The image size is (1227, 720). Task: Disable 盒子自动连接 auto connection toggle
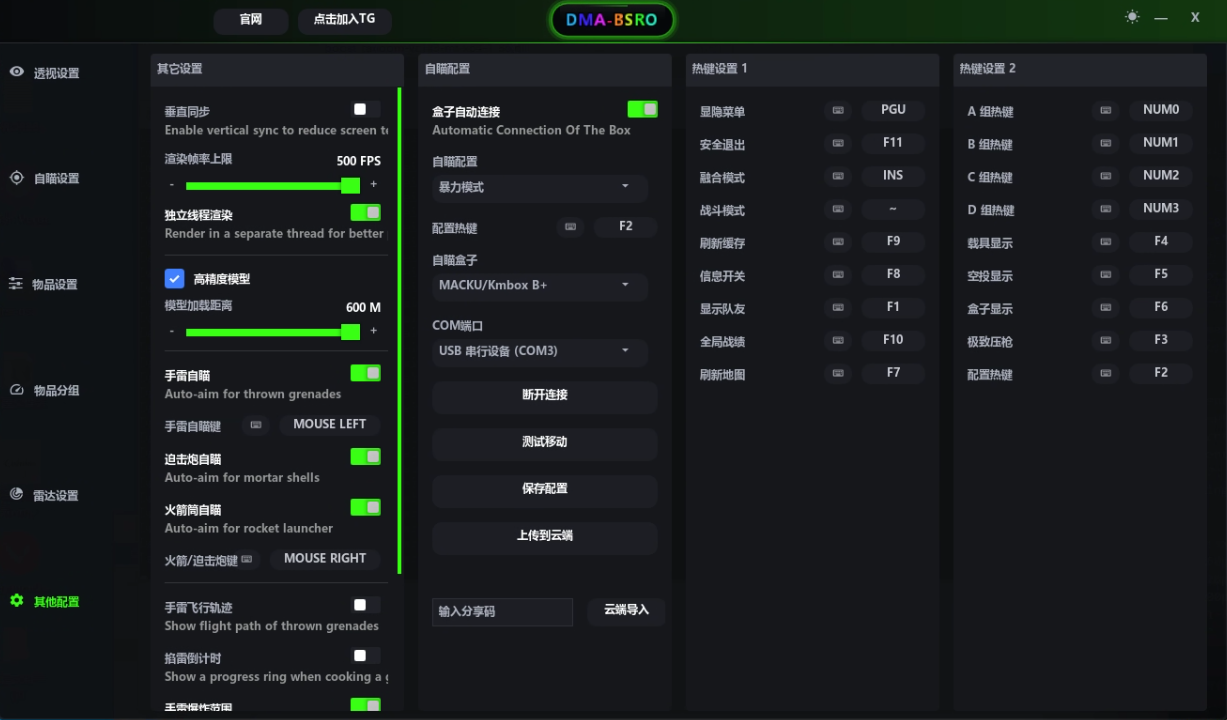tap(643, 109)
